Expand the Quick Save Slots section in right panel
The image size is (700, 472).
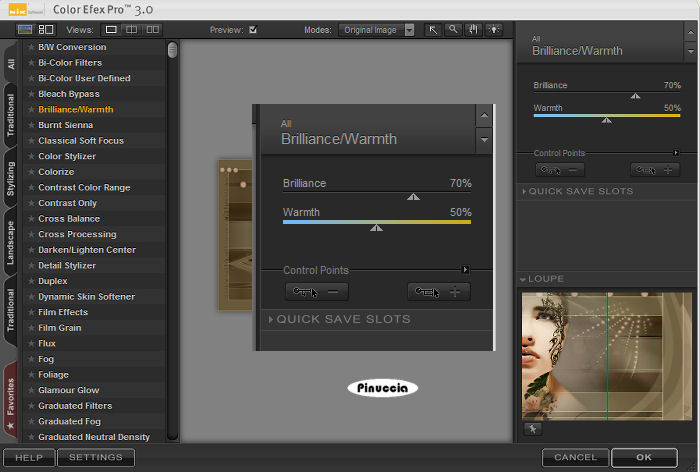(x=578, y=192)
